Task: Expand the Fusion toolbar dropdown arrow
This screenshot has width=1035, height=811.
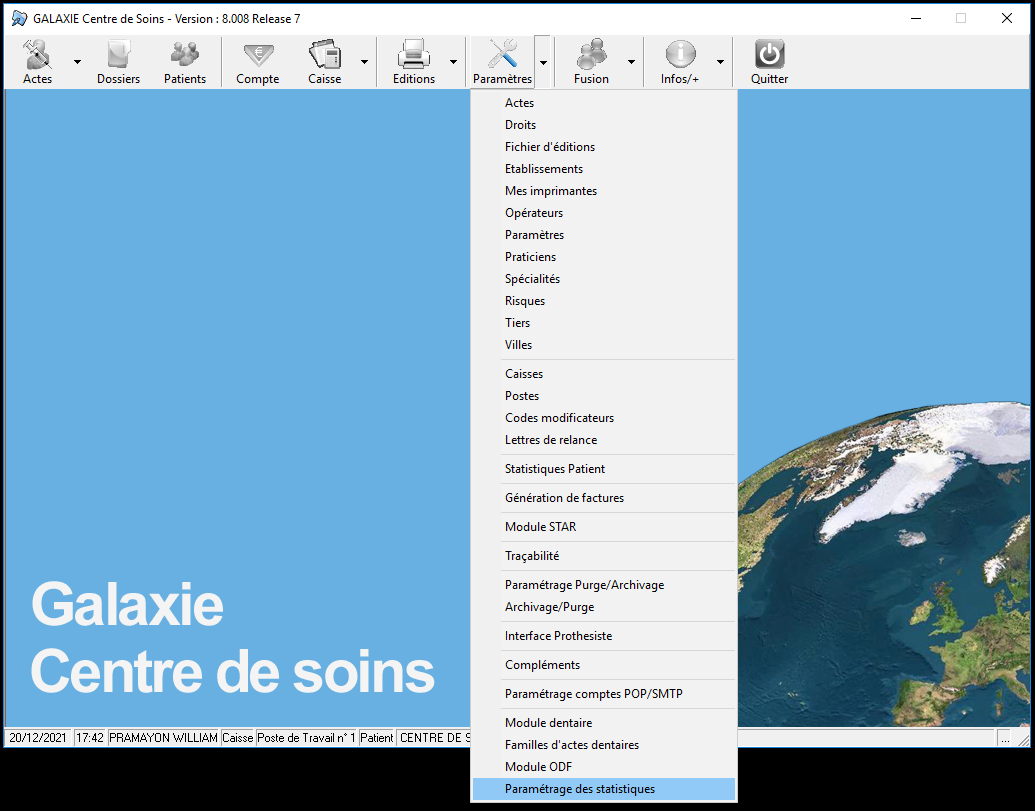Action: [x=631, y=62]
